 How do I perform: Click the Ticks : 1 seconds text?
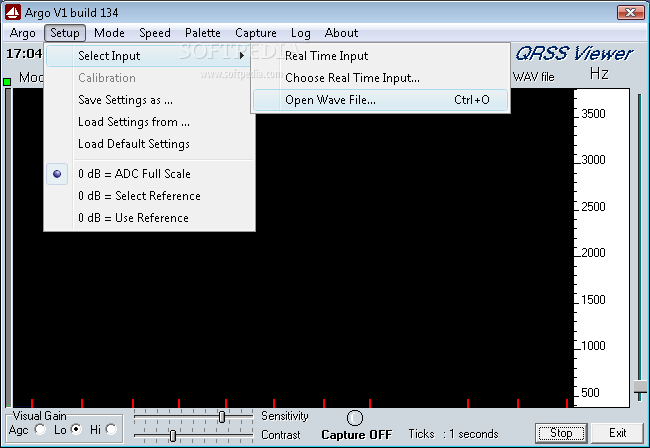(453, 434)
